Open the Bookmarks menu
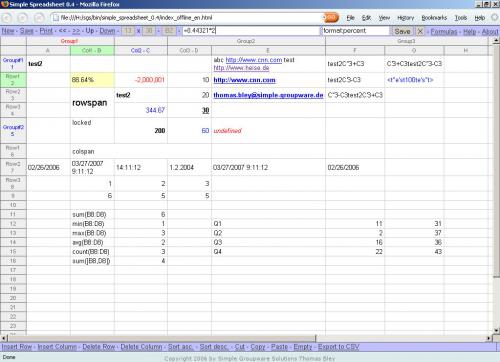Image resolution: width=500 pixels, height=362 pixels. tap(434, 18)
